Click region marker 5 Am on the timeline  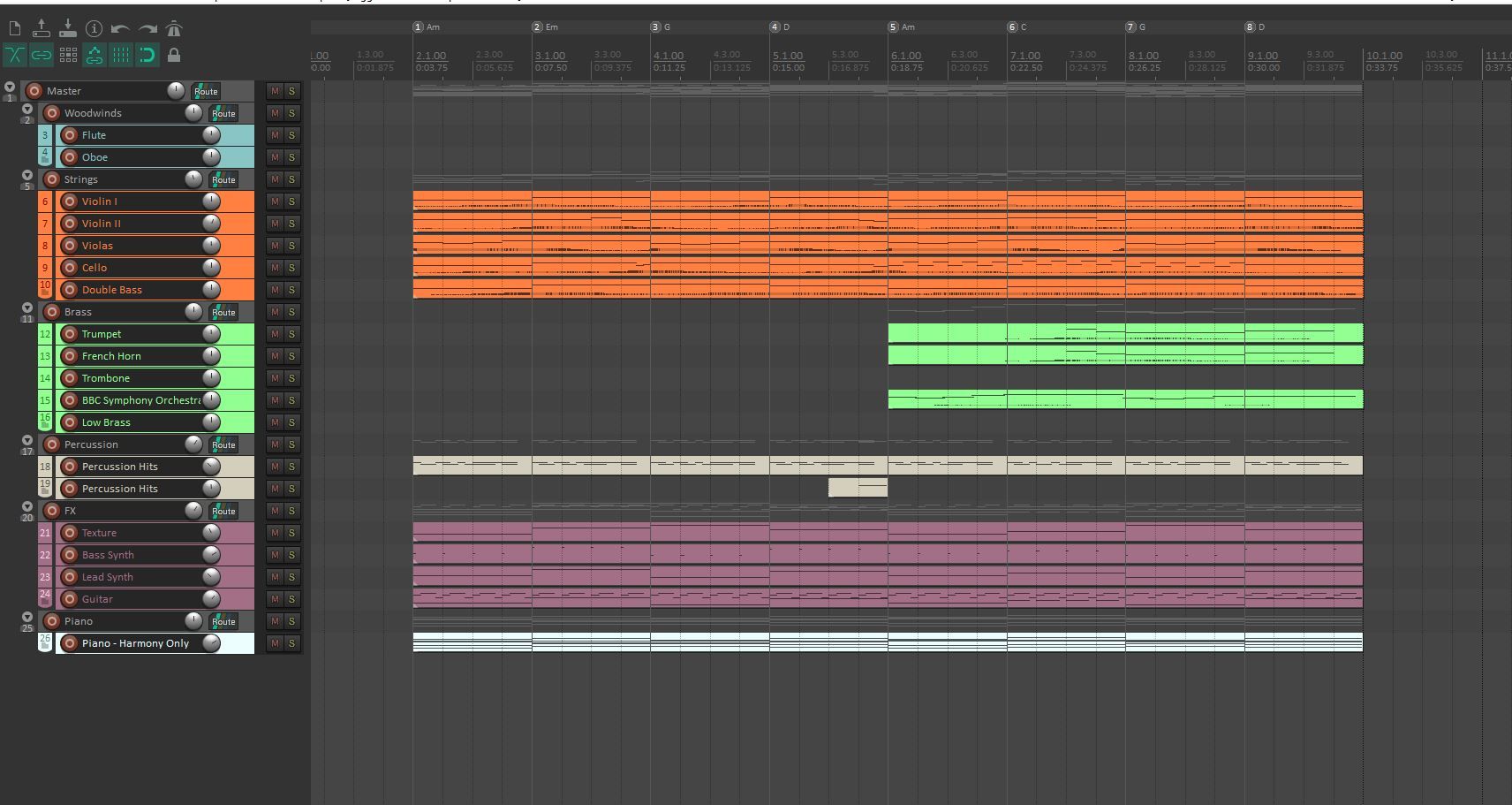tap(895, 27)
